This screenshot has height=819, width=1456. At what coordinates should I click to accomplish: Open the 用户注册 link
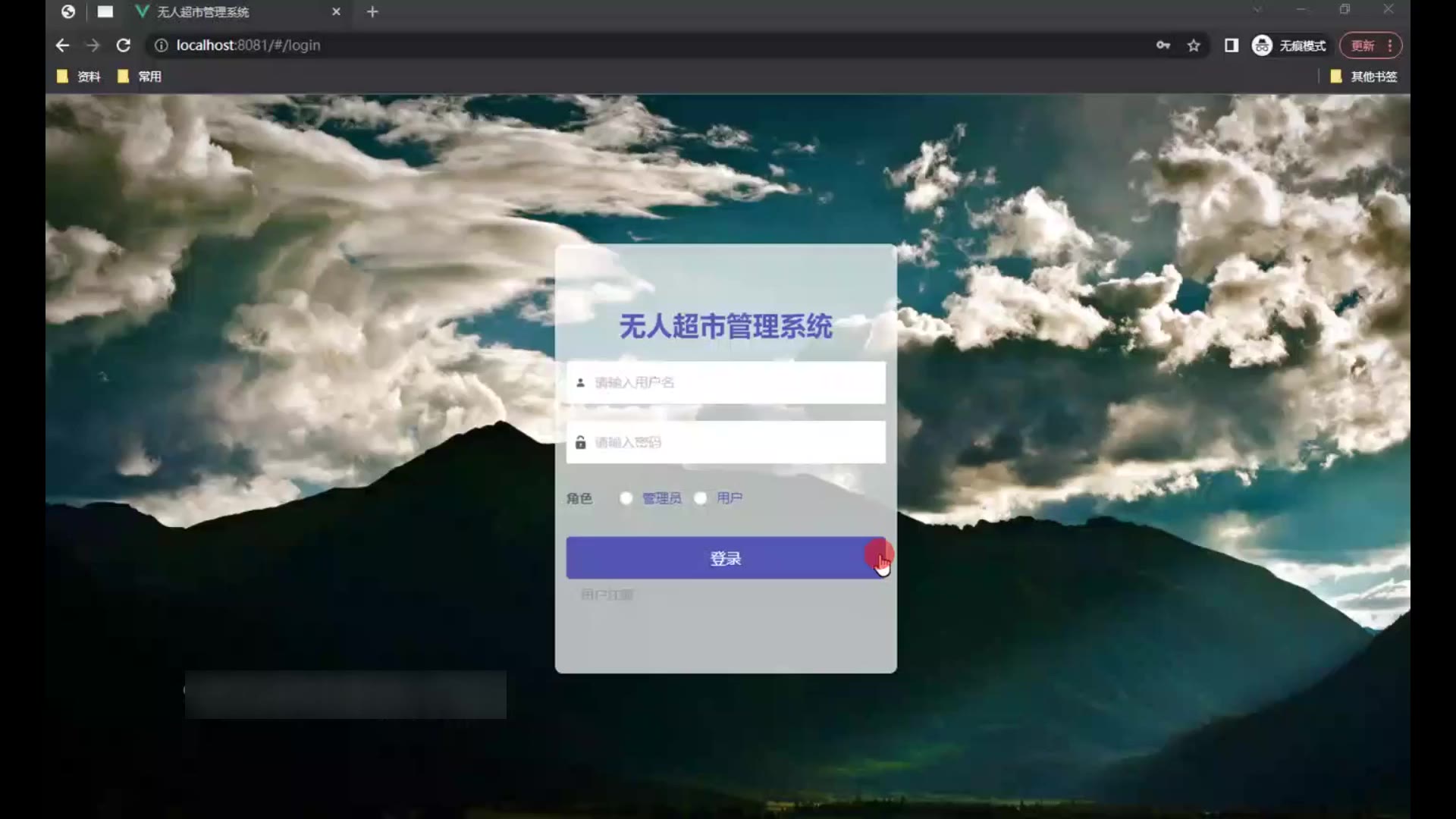[x=607, y=595]
